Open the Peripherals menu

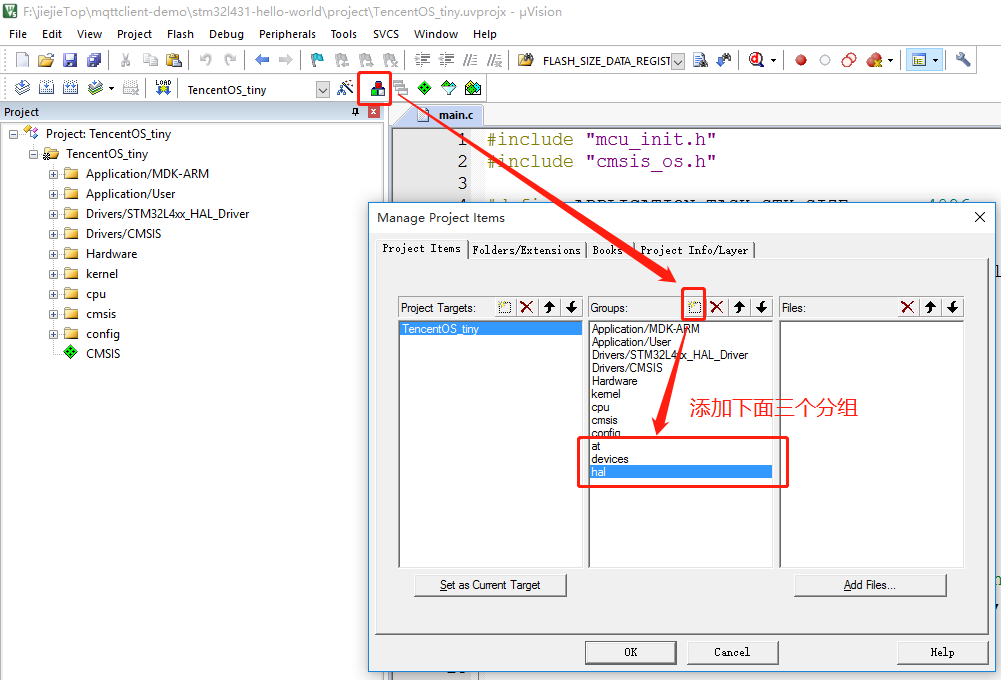(x=287, y=34)
